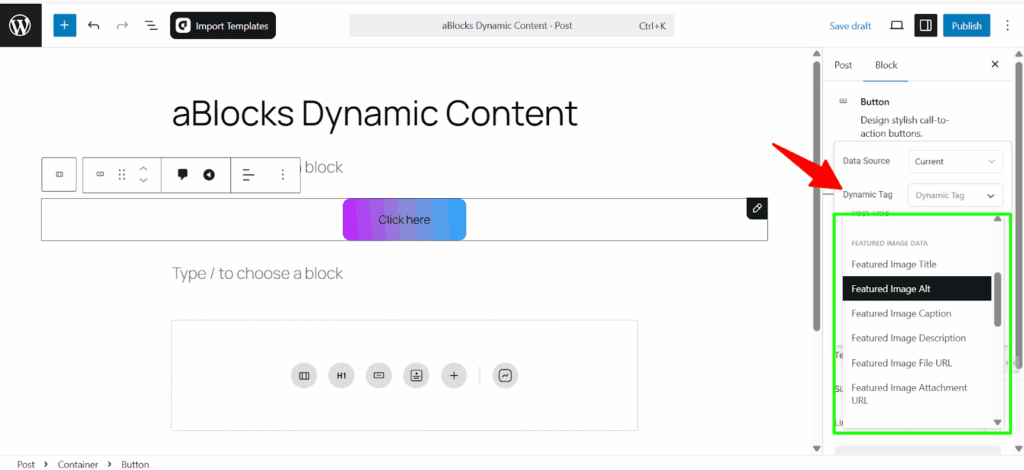The image size is (1024, 470).
Task: Open the document overview list icon
Action: [x=151, y=25]
